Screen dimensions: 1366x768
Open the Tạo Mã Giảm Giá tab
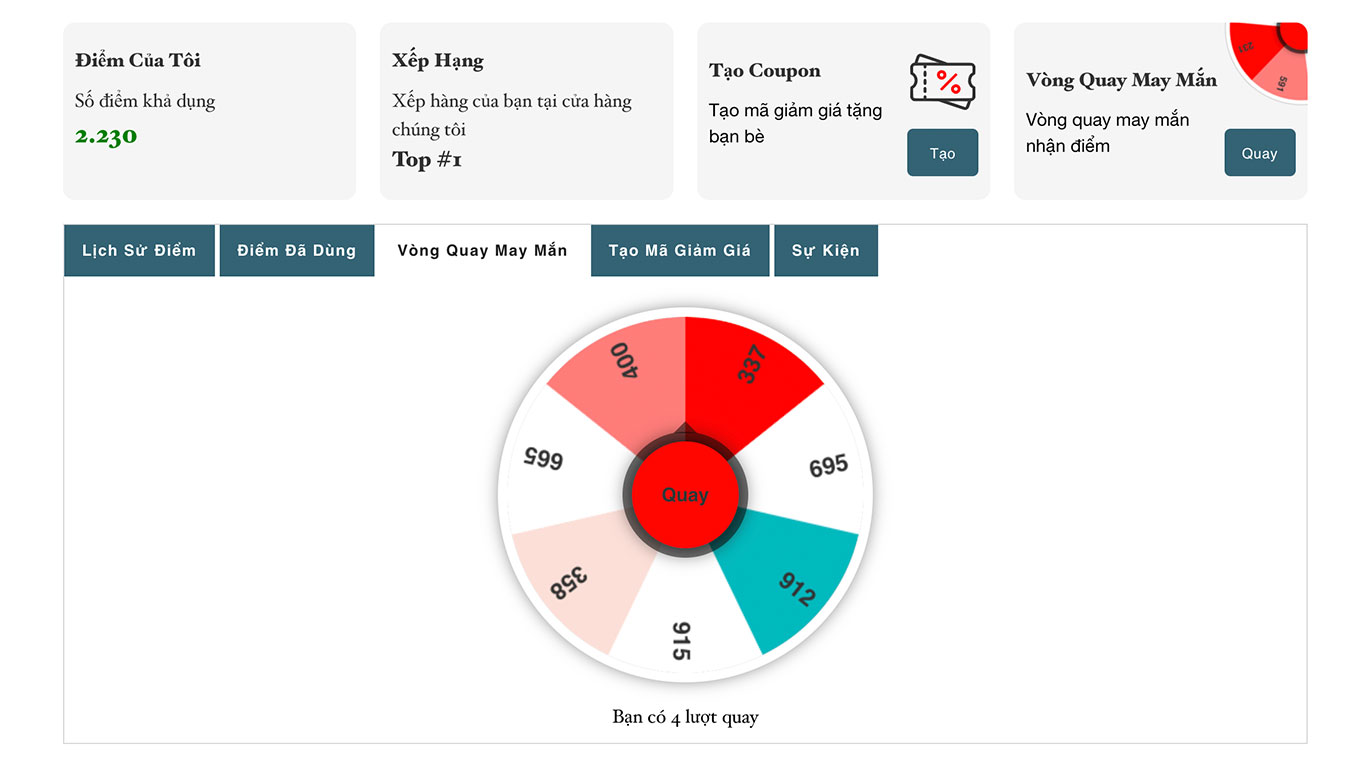coord(680,250)
